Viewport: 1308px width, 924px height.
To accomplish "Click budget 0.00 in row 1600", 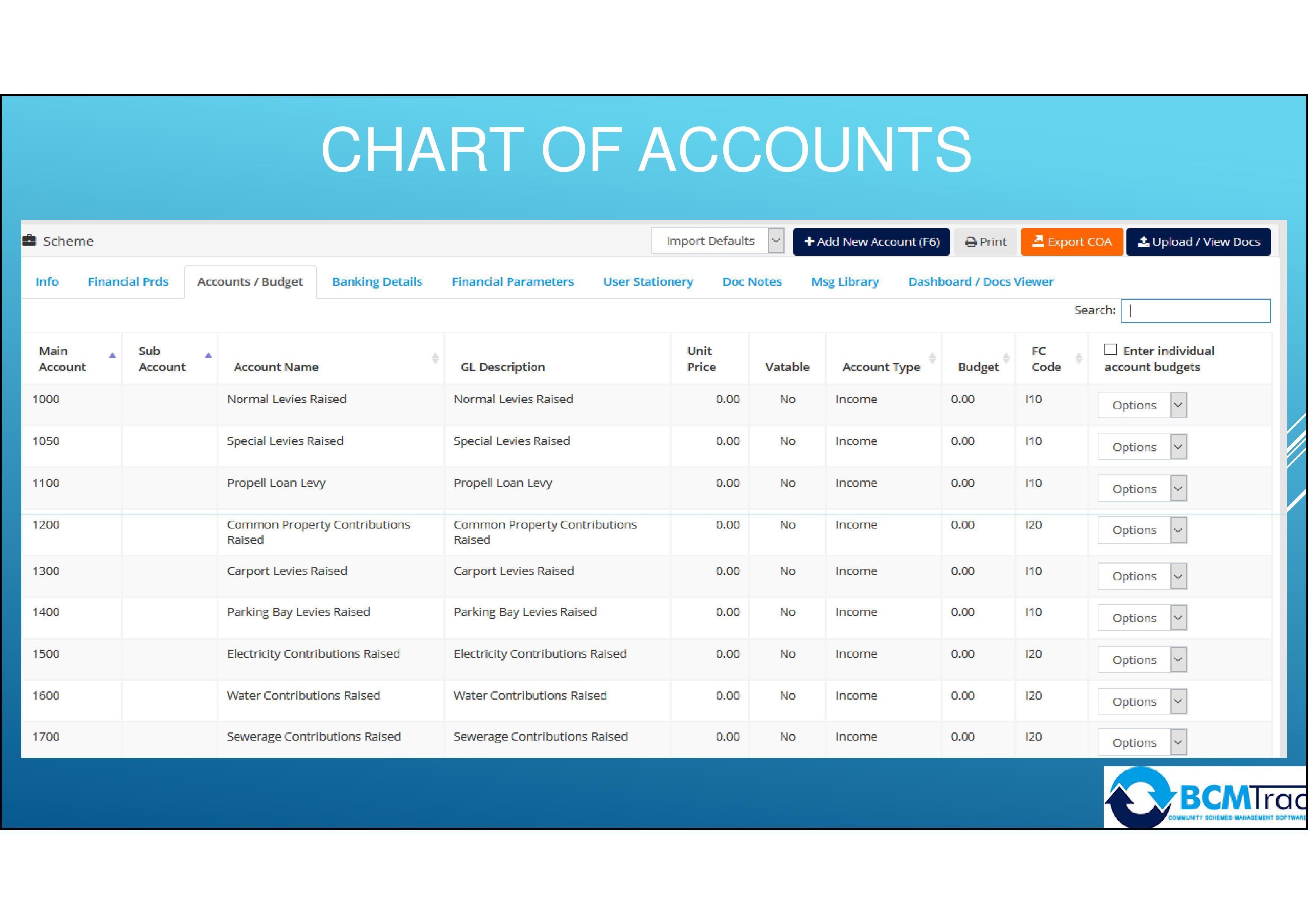I will point(963,695).
